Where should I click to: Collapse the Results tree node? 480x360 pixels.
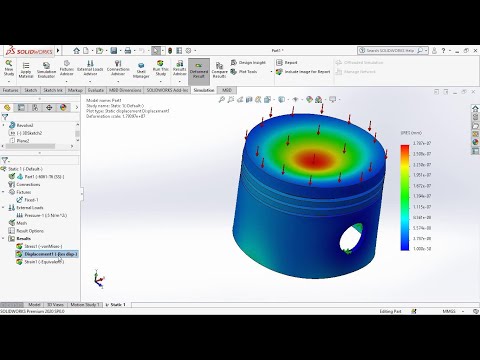4,238
